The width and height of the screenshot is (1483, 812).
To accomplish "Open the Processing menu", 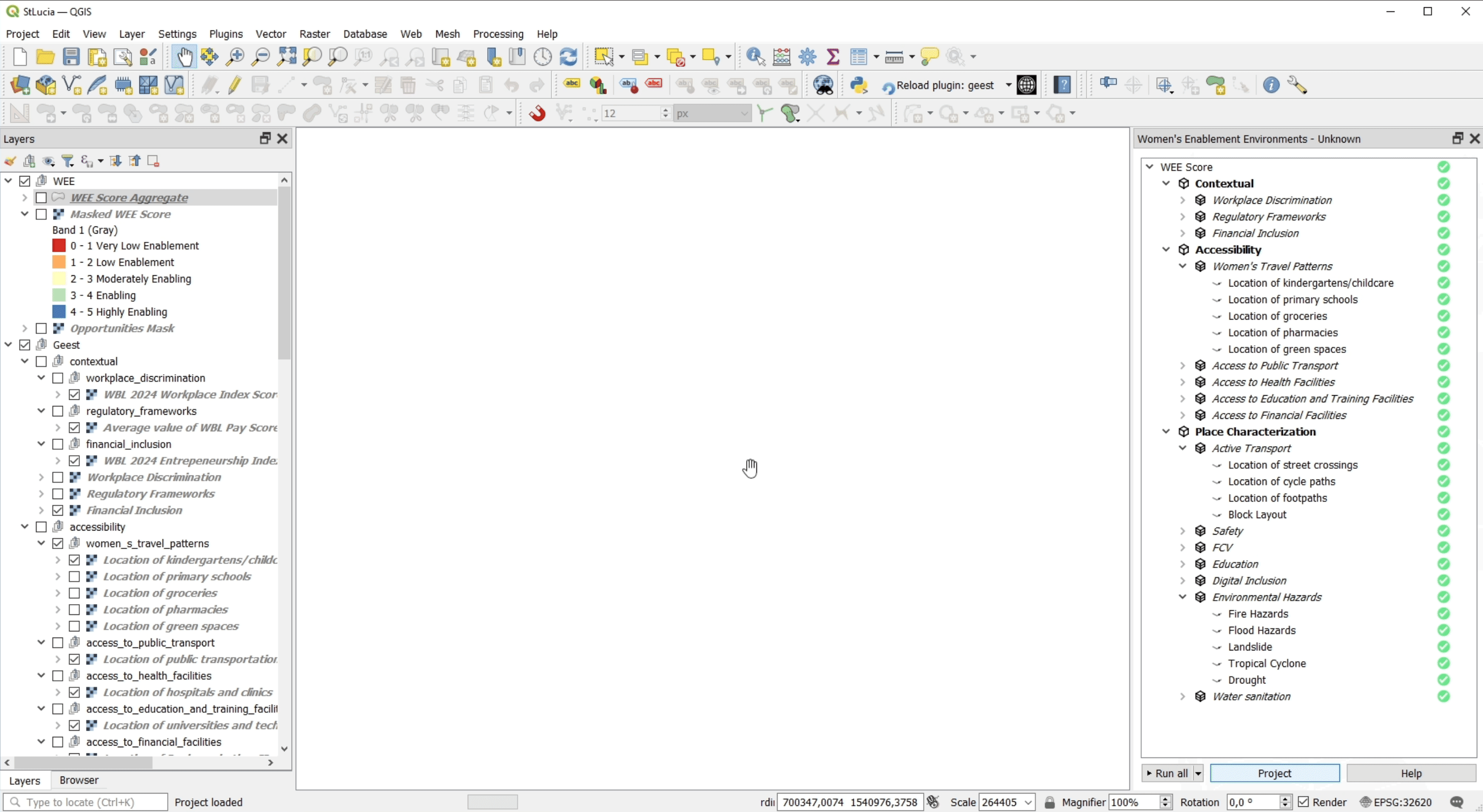I will (498, 34).
